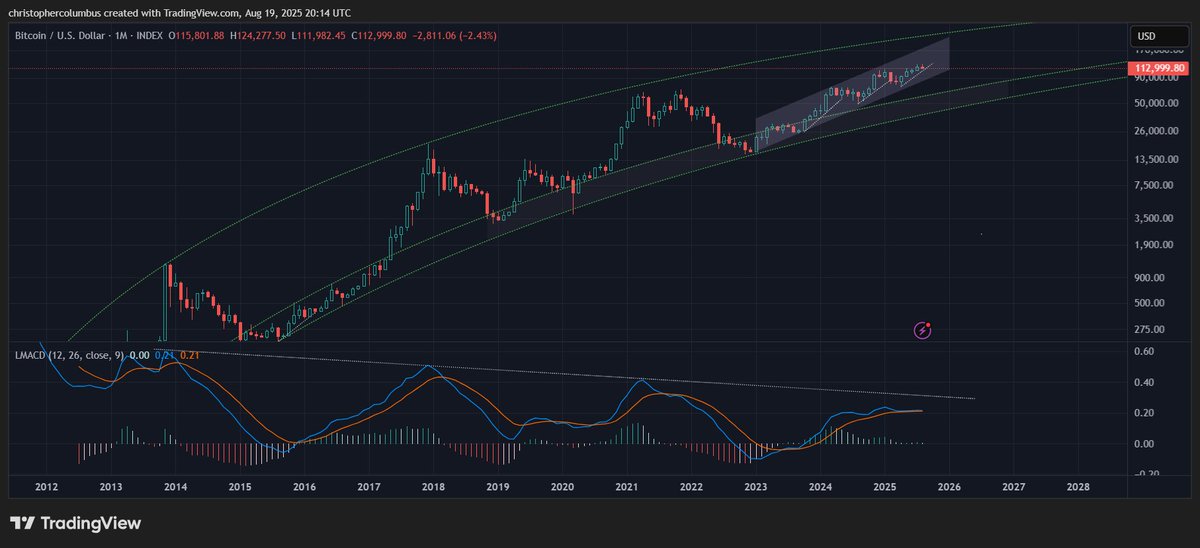This screenshot has height=548, width=1200.
Task: Click the TradingView logo at bottom left
Action: pos(75,523)
